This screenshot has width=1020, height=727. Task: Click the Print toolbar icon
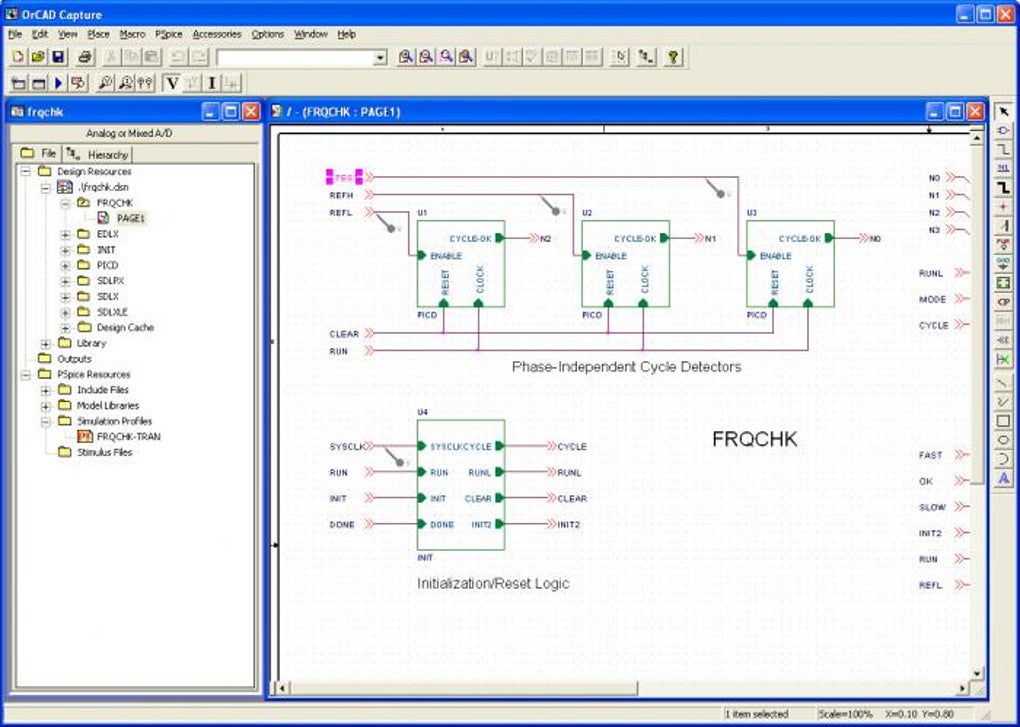point(85,57)
